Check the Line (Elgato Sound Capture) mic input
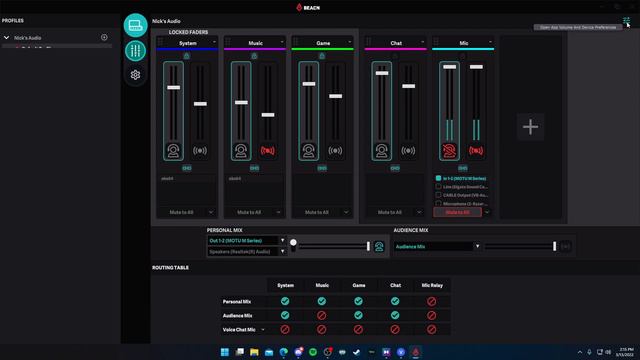This screenshot has width=640, height=360. point(438,187)
